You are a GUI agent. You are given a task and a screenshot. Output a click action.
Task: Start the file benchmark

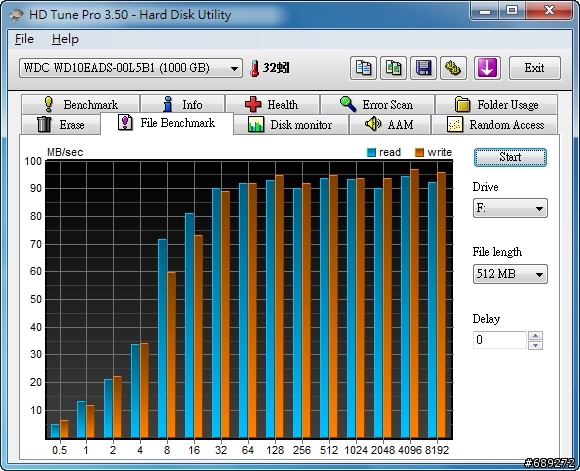tap(510, 157)
